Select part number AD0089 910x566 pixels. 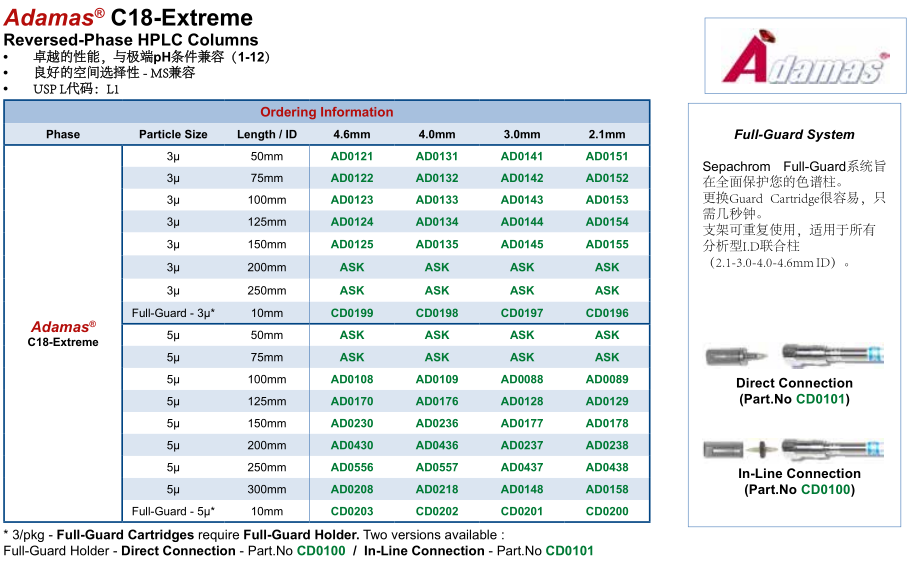coord(607,379)
